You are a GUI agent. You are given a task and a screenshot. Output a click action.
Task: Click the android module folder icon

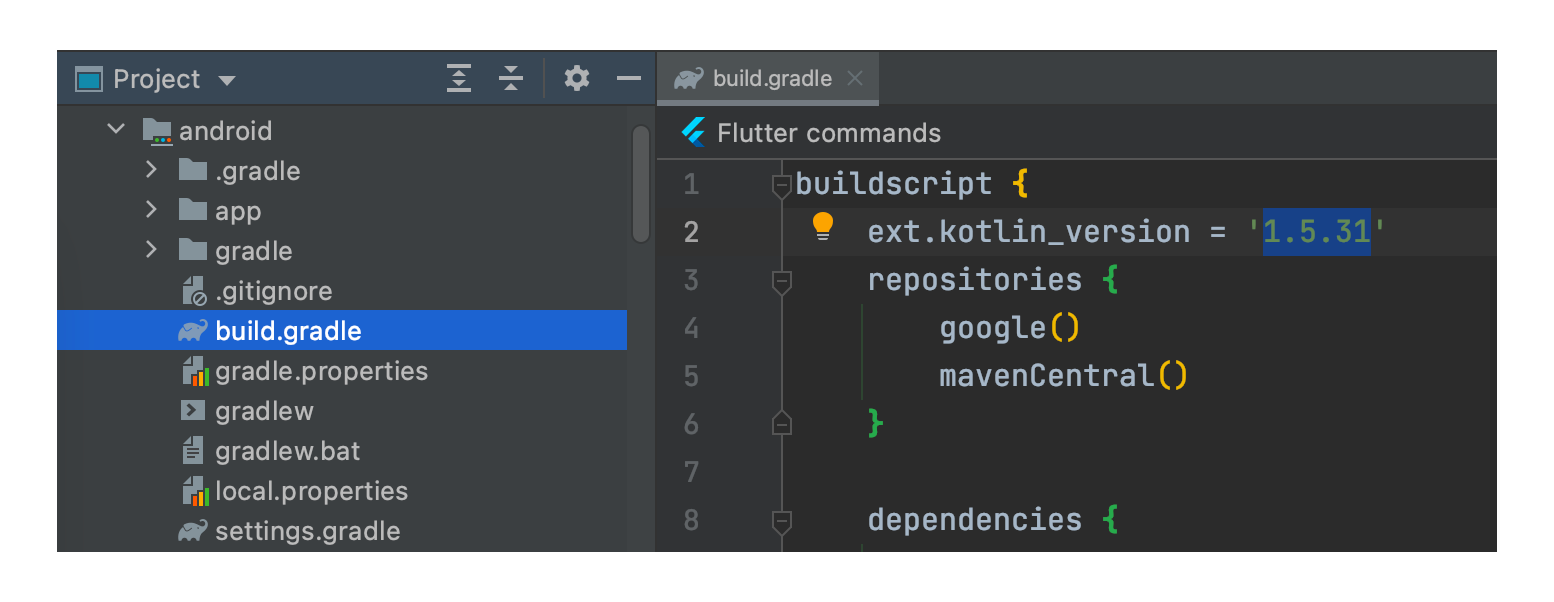158,131
